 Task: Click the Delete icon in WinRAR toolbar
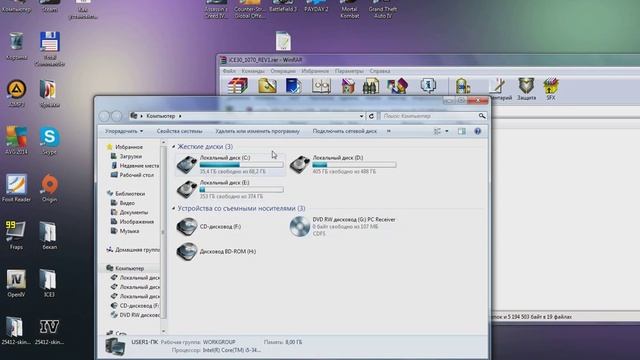(x=348, y=86)
